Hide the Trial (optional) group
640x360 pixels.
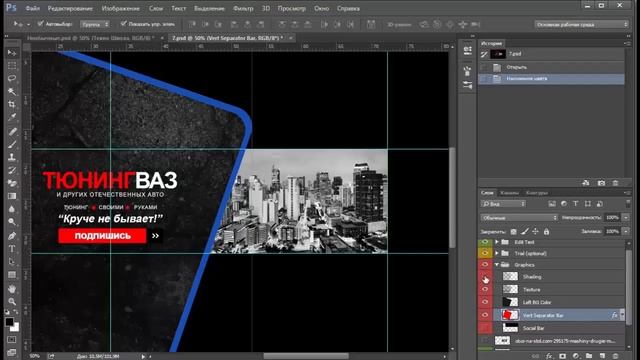click(485, 253)
